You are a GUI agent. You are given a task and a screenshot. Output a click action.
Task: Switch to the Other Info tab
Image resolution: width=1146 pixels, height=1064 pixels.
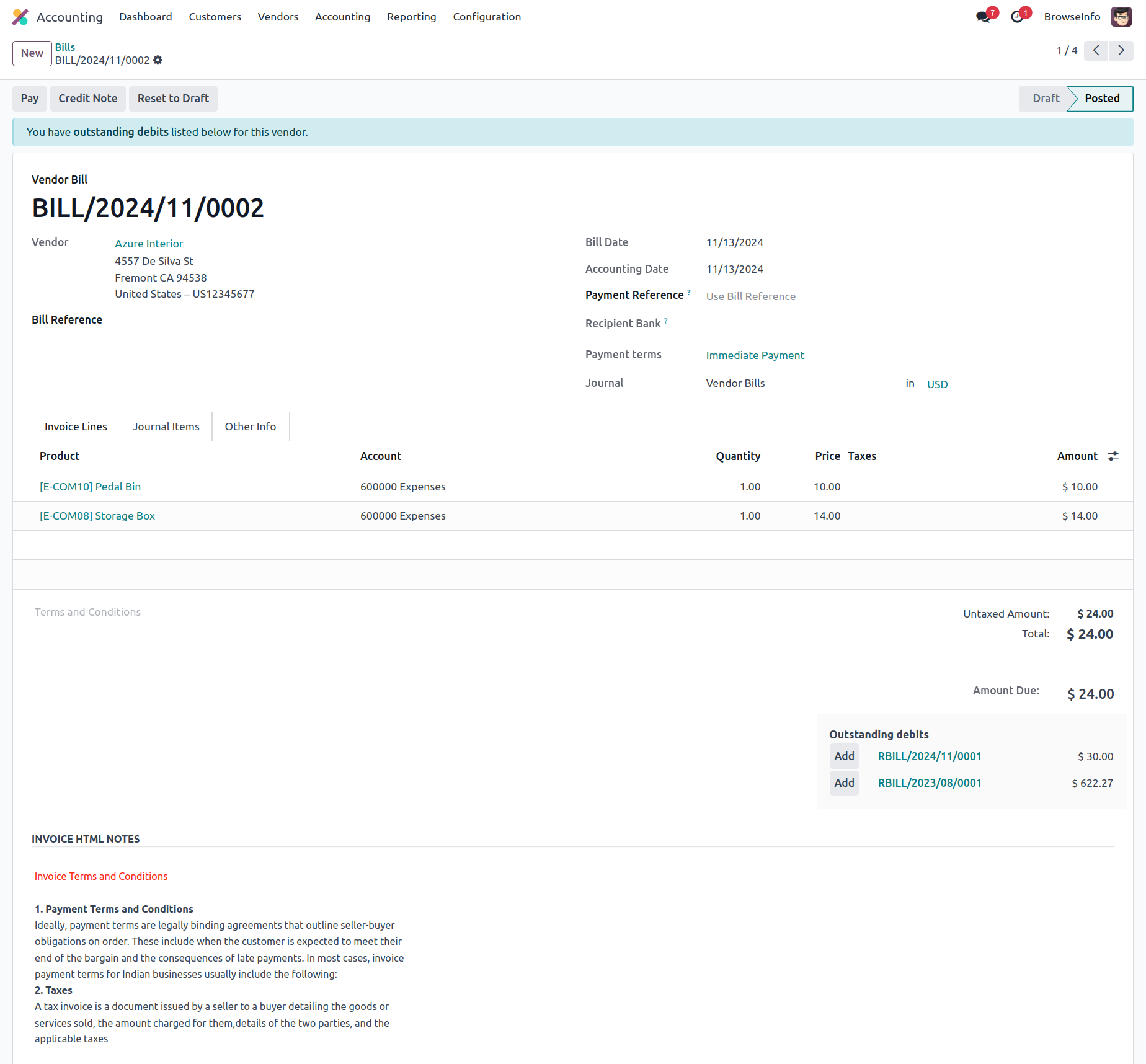point(250,427)
